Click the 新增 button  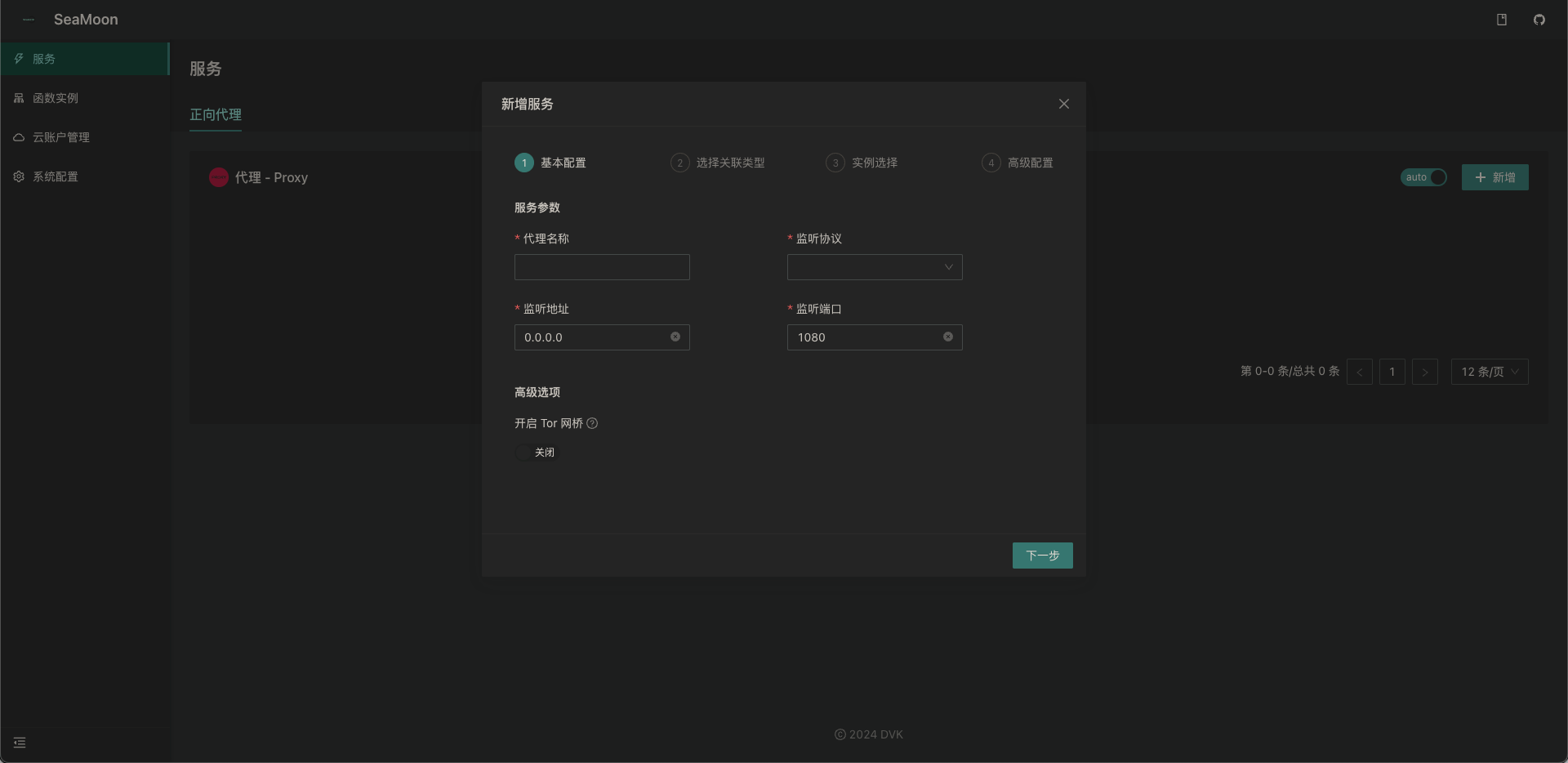1495,177
